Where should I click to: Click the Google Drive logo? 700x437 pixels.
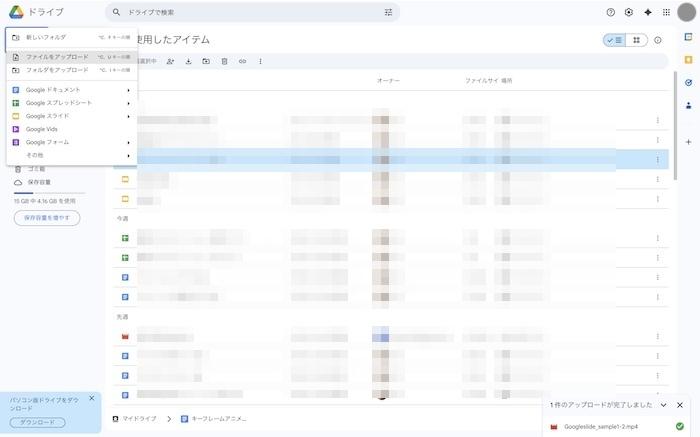pyautogui.click(x=16, y=12)
